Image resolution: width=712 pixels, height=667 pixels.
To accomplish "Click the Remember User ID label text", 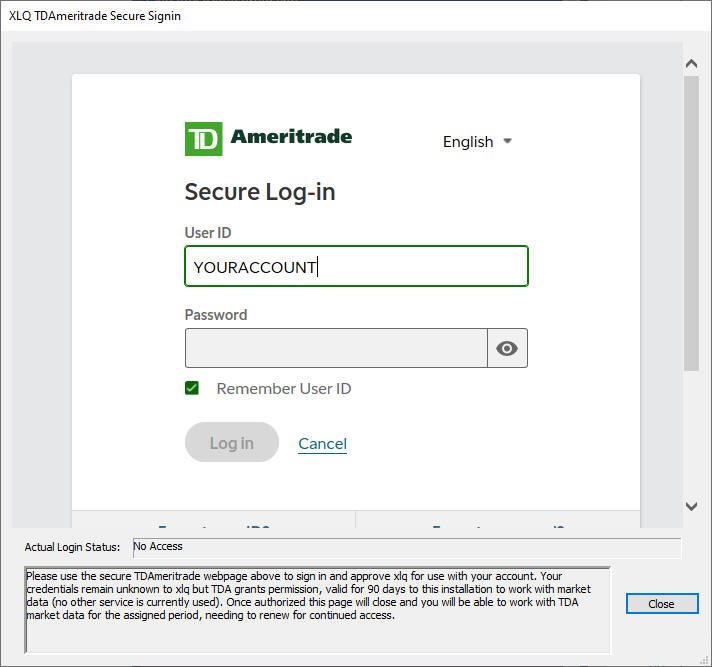I will 284,389.
